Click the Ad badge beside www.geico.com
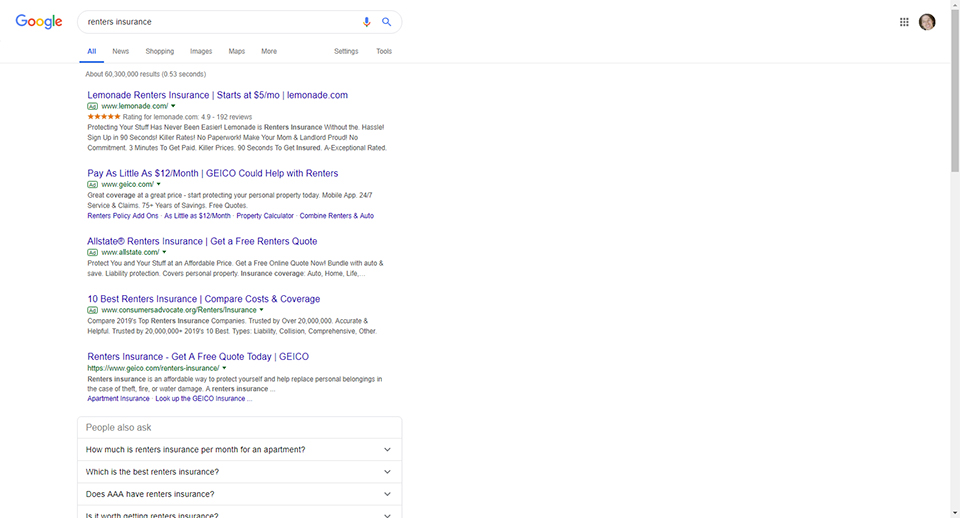This screenshot has width=960, height=518. tap(92, 184)
